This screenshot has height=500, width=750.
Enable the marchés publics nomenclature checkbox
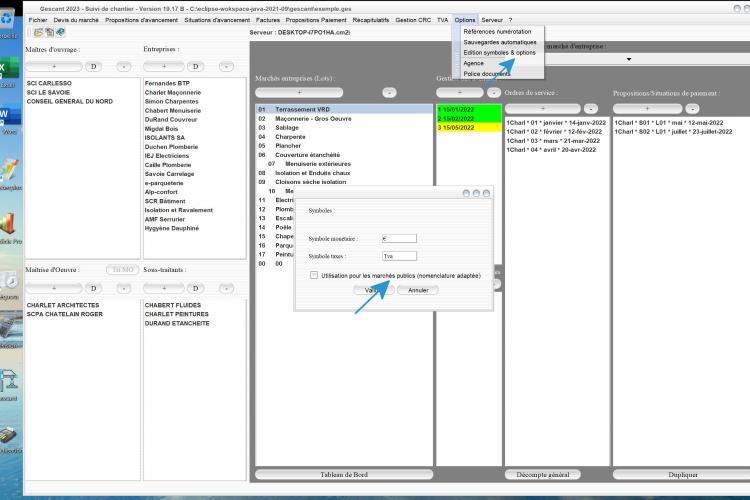314,275
